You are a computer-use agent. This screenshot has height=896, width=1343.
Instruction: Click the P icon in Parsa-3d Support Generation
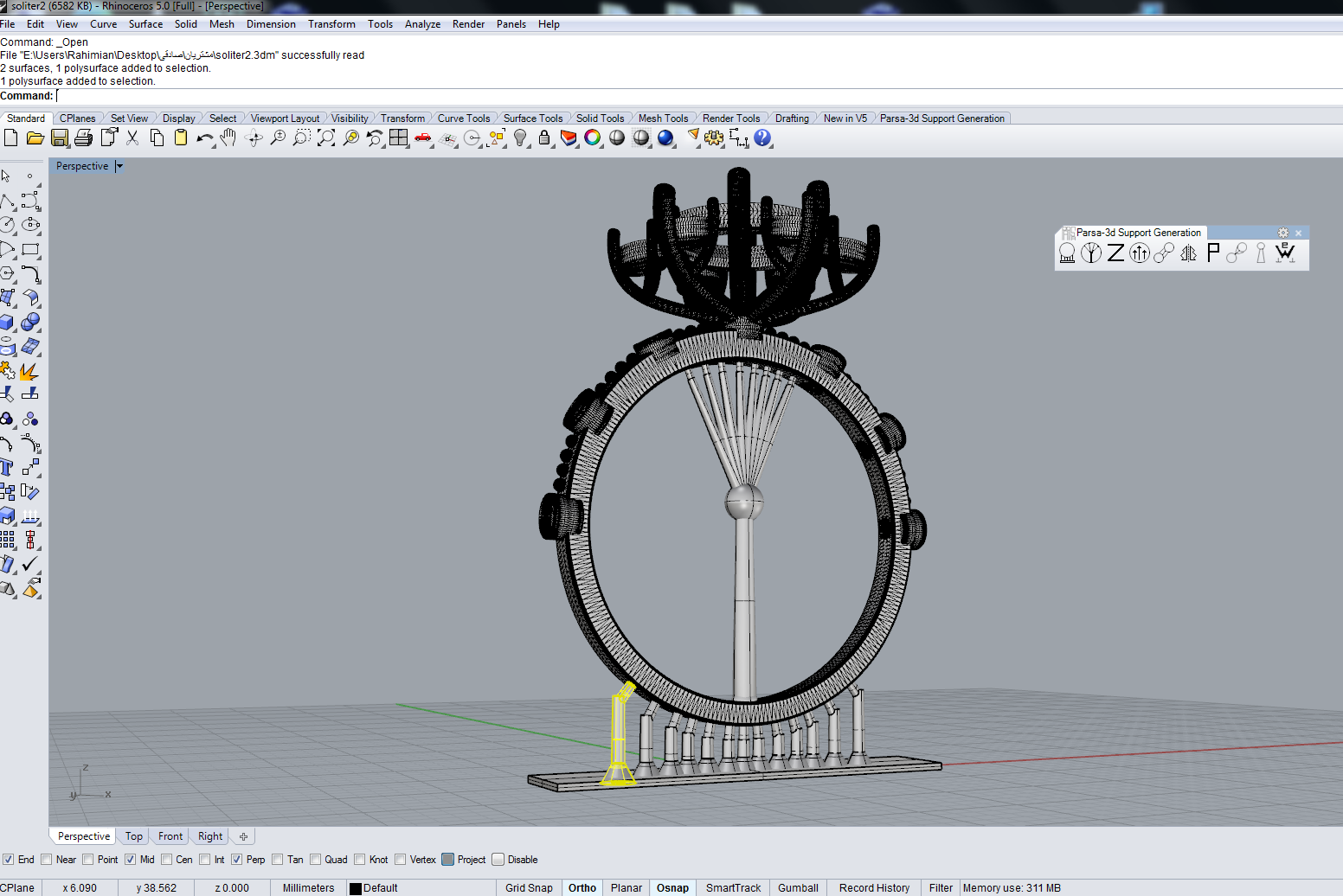tap(1214, 253)
